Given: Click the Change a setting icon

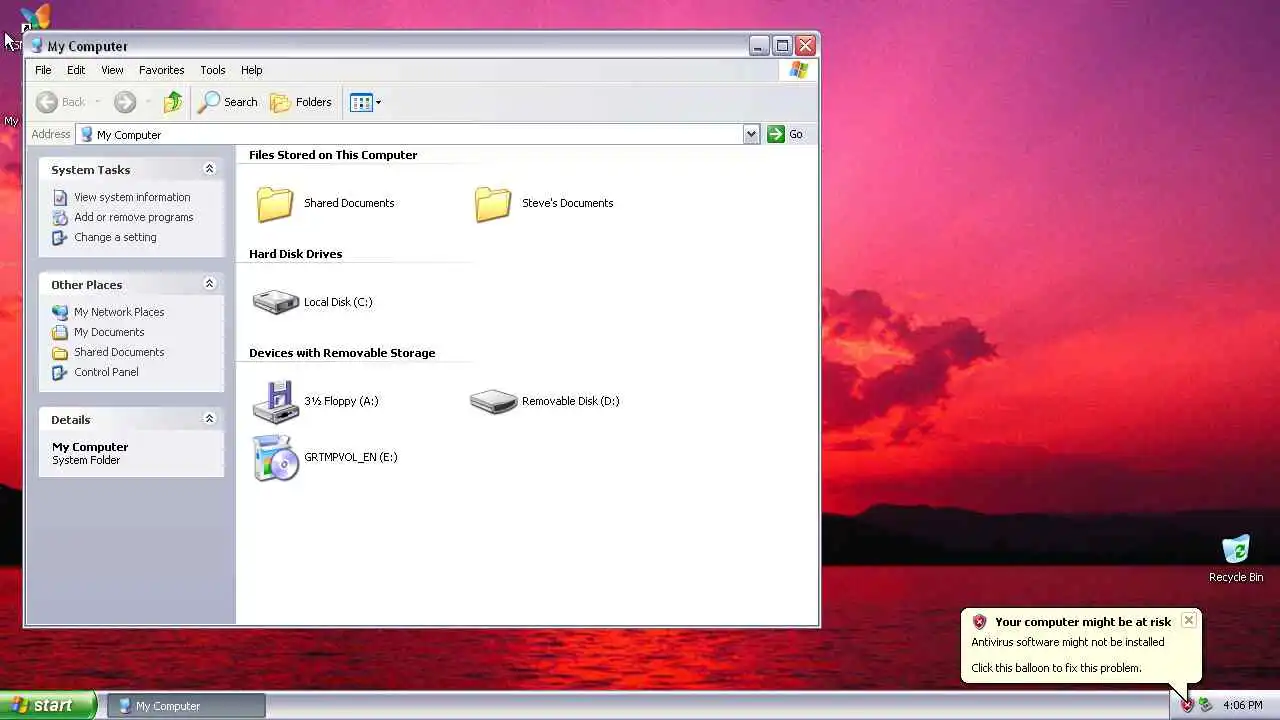Looking at the screenshot, I should pos(60,237).
